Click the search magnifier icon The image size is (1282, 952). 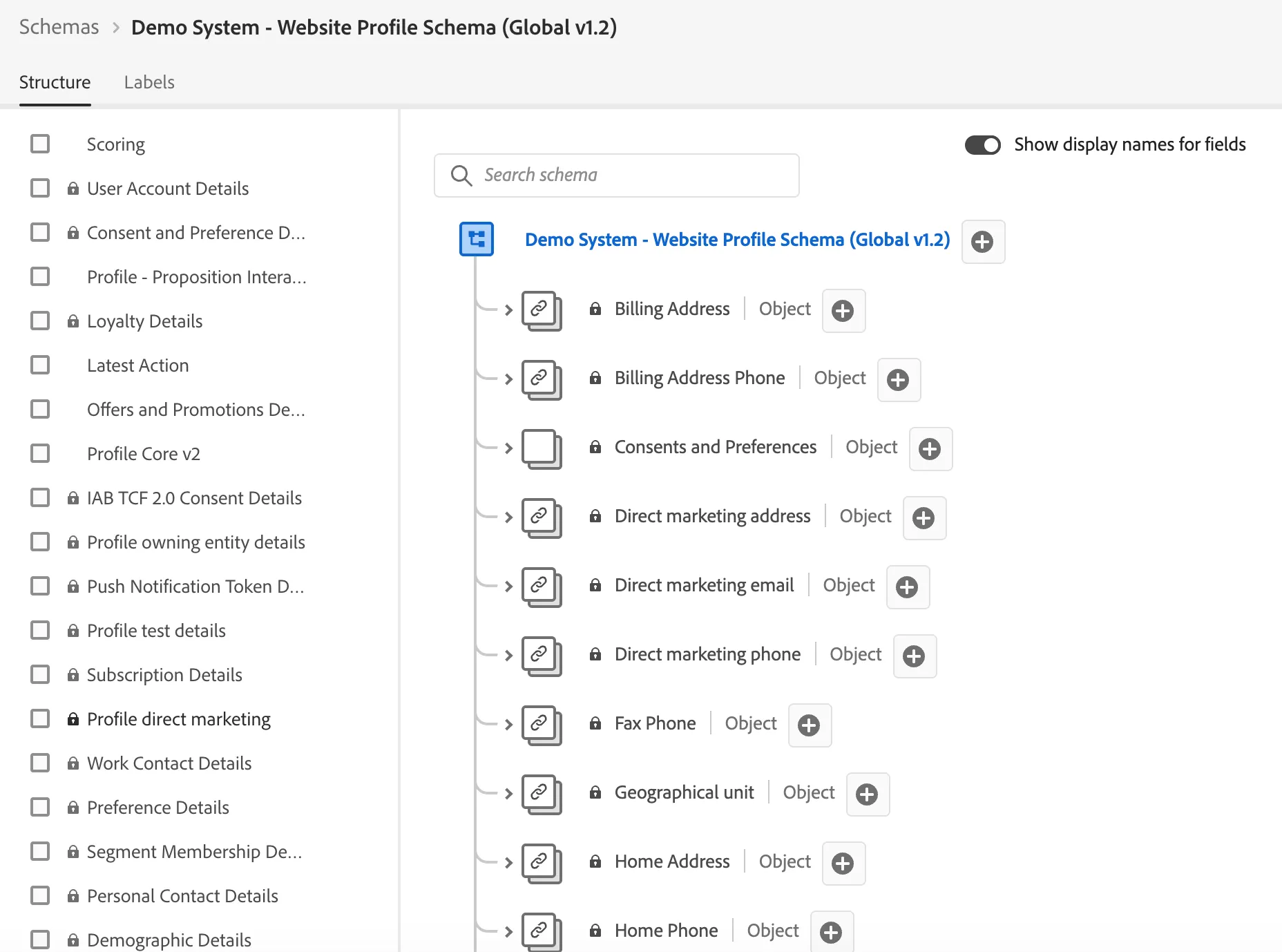(461, 175)
